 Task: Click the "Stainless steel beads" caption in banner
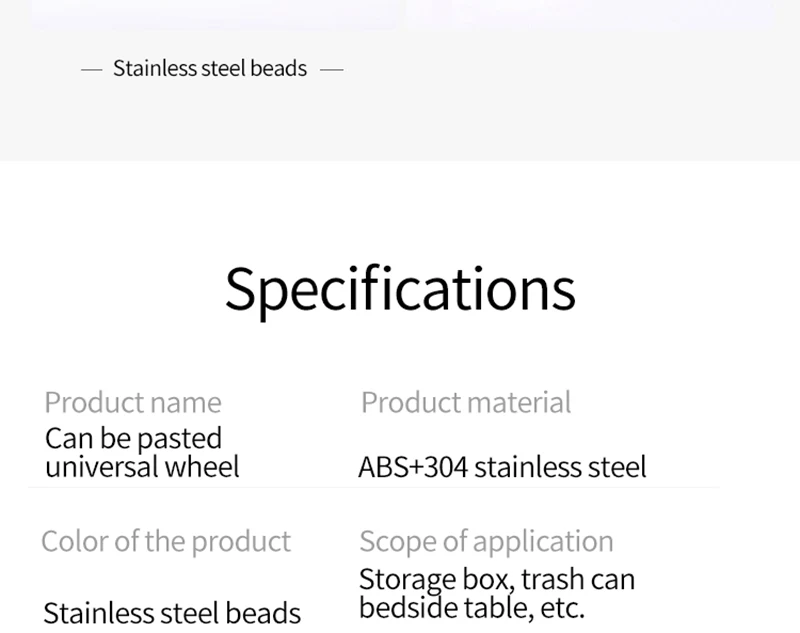pos(210,69)
